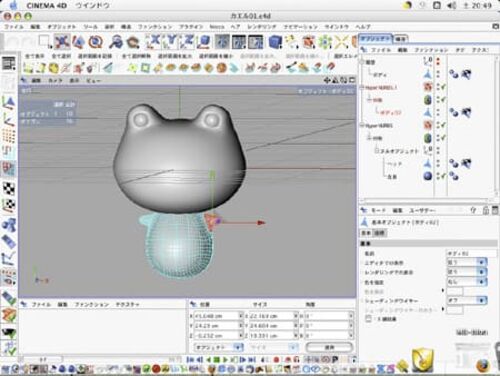The height and width of the screenshot is (376, 500).
Task: Toggle green checkmark on second HyperNURBS object
Action: [x=442, y=125]
